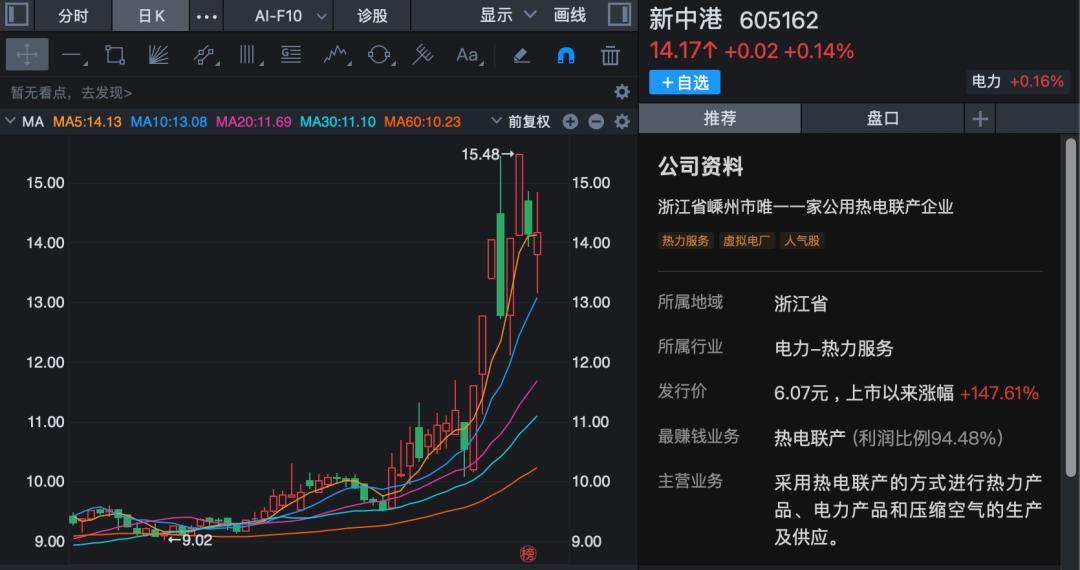This screenshot has height=570, width=1080.
Task: Open indicator settings gear beside 前复权
Action: tap(622, 122)
